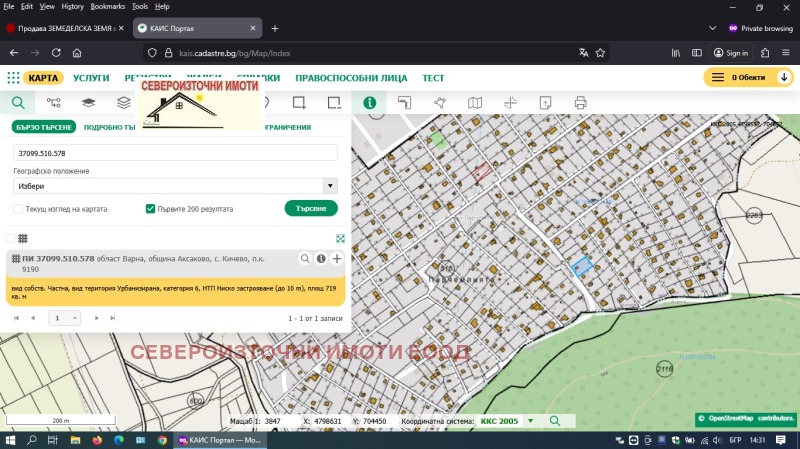Click the parcel number search input field
800x449 pixels.
coord(175,153)
